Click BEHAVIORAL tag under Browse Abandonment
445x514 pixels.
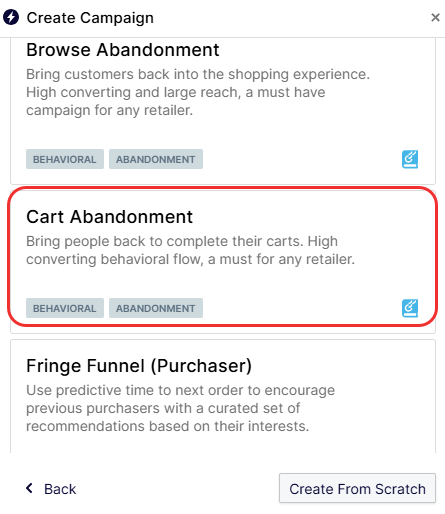65,159
